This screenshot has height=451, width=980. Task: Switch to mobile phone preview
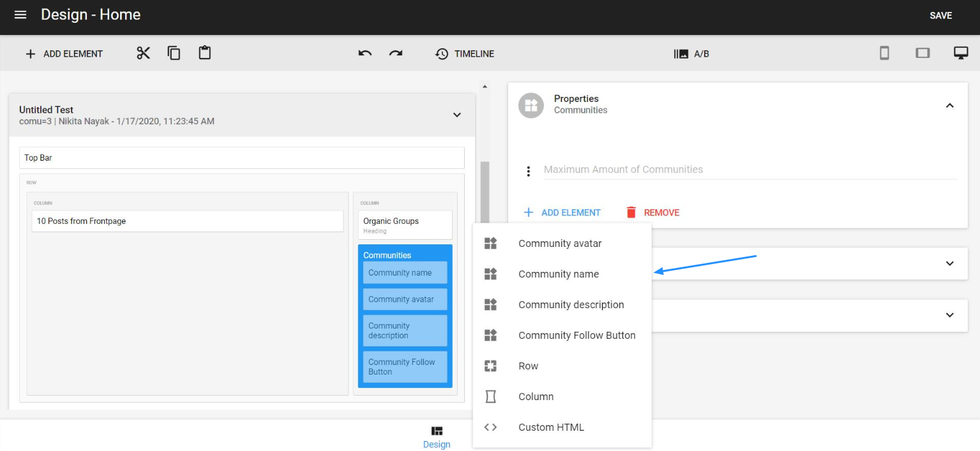point(884,53)
